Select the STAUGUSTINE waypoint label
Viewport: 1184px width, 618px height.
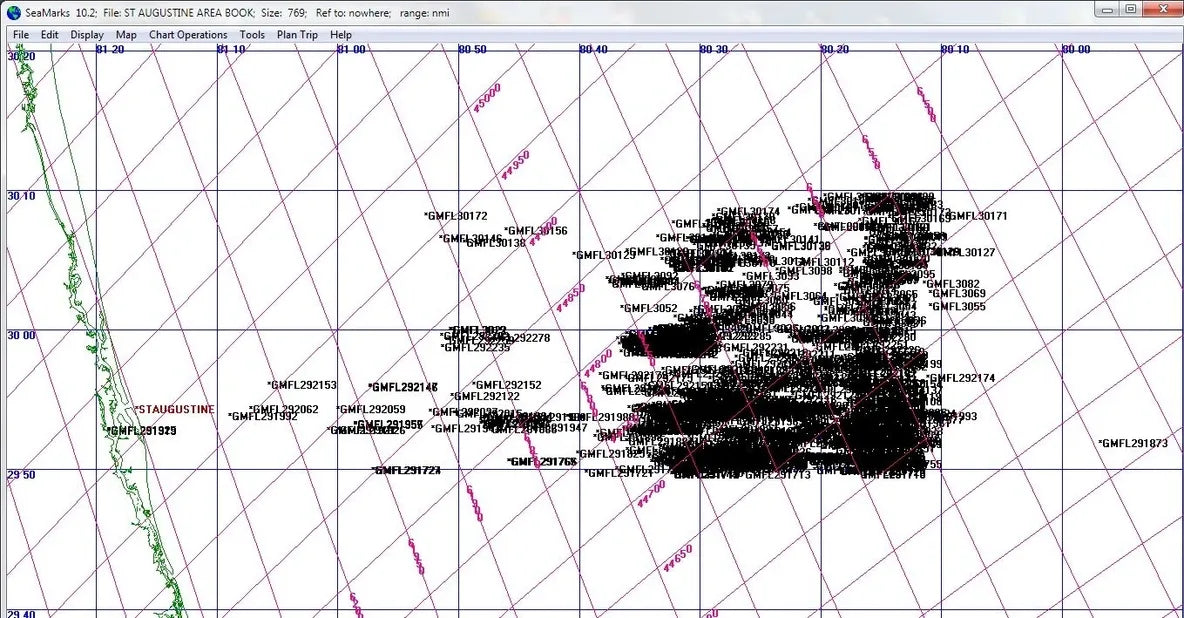tap(174, 409)
